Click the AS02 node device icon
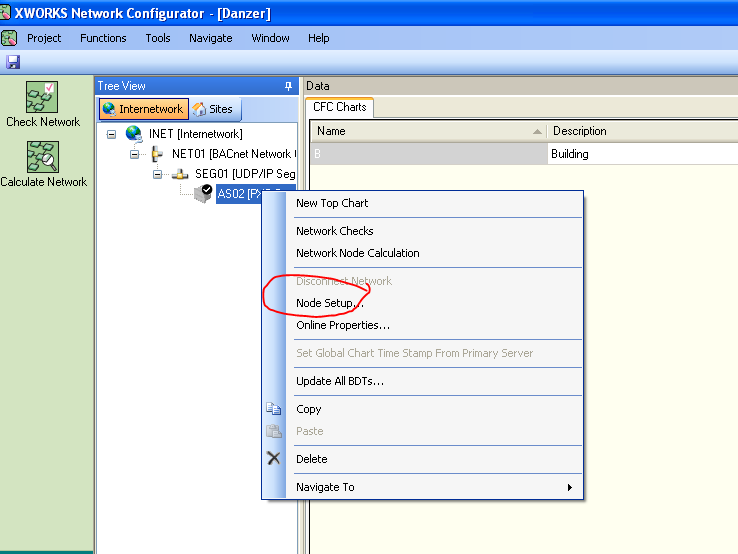Image resolution: width=738 pixels, height=554 pixels. coord(204,193)
